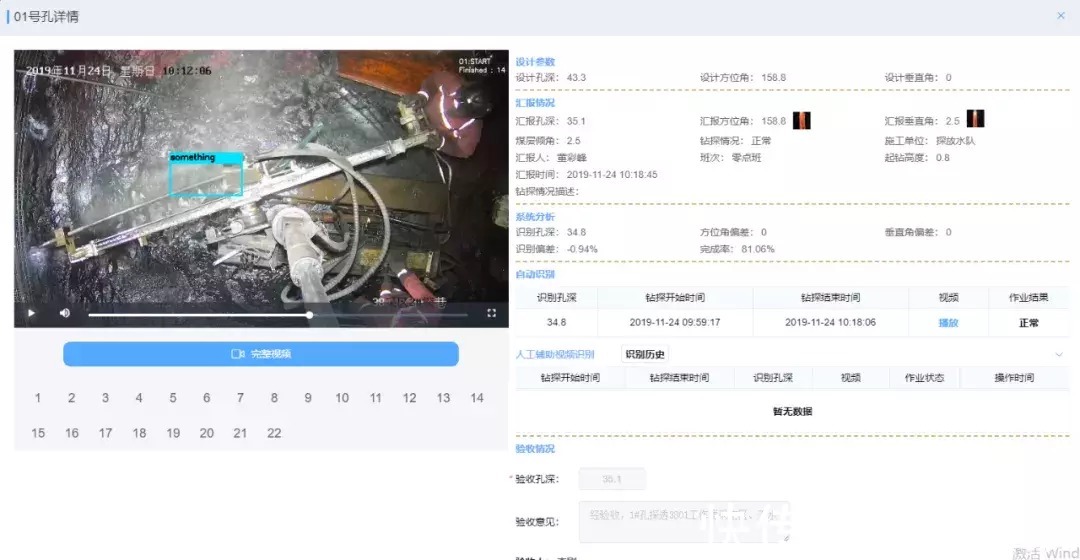
Task: Select video segment 10
Action: [x=342, y=398]
